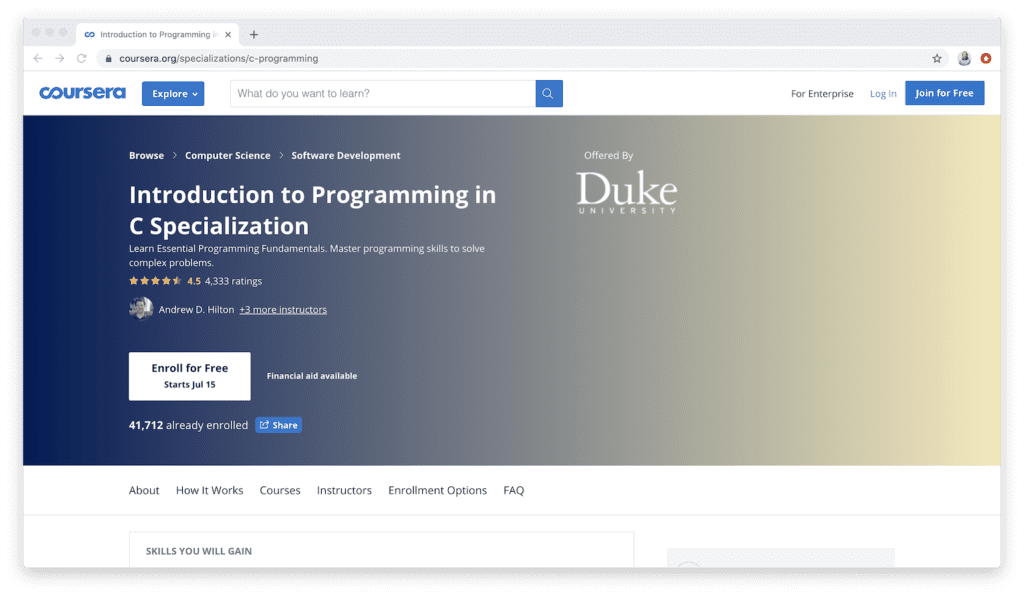Screen dimensions: 1024x596
Task: Click the star rating icons
Action: [x=155, y=281]
